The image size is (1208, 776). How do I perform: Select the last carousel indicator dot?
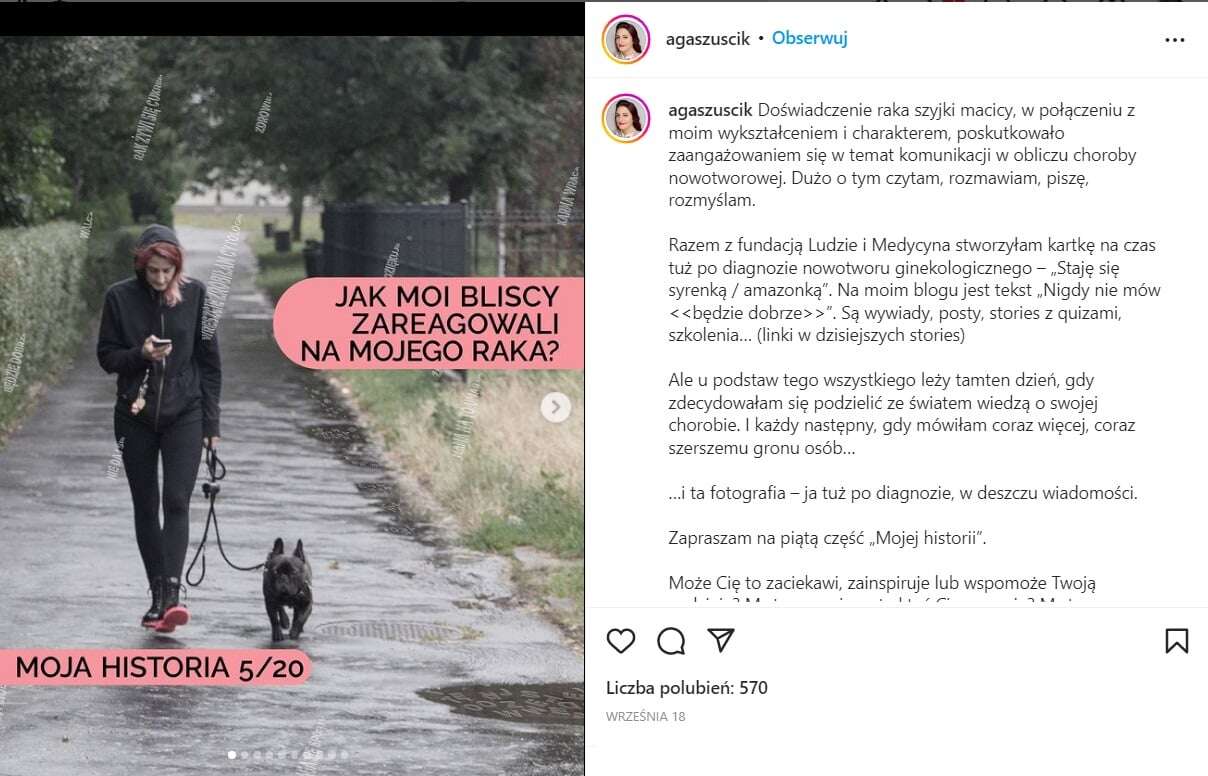345,755
